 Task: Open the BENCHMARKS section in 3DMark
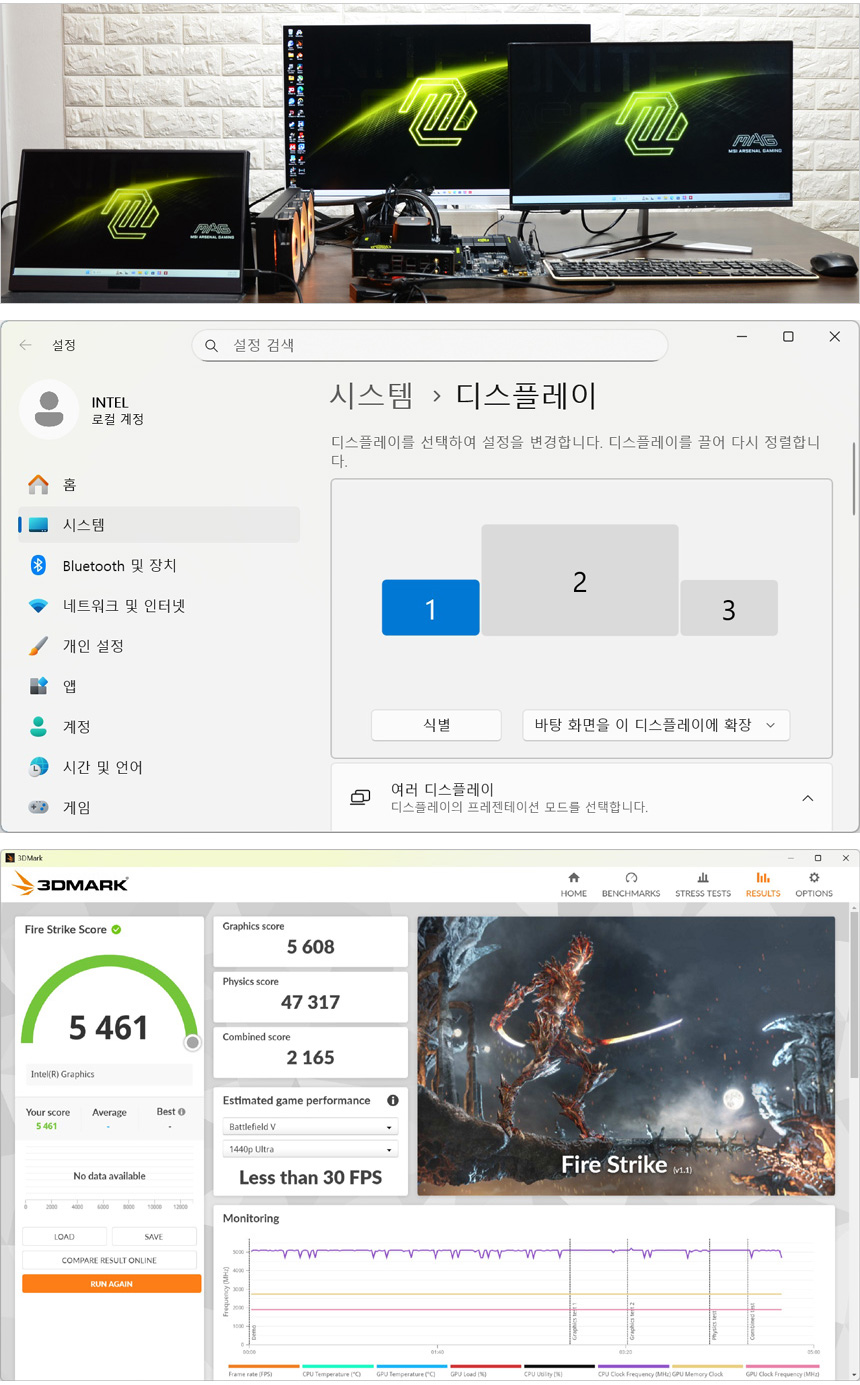coord(630,884)
